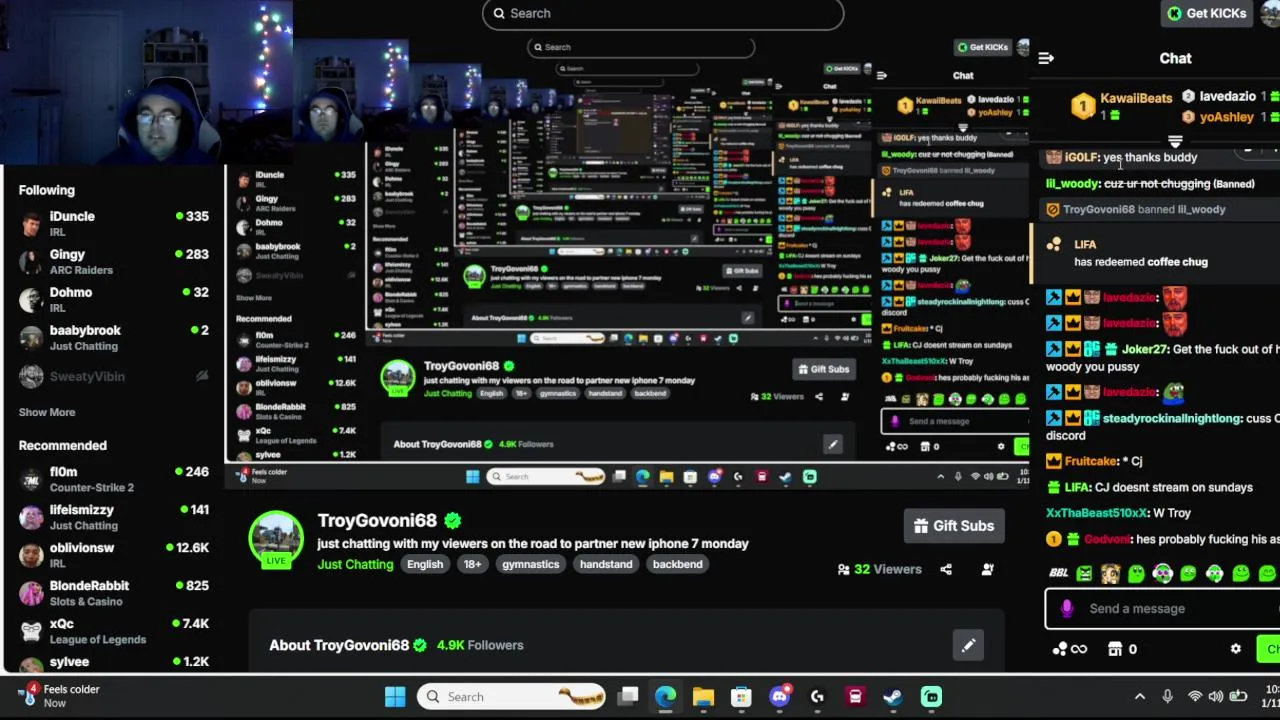Click Fruitcake username in chat
This screenshot has height=720, width=1280.
1090,461
